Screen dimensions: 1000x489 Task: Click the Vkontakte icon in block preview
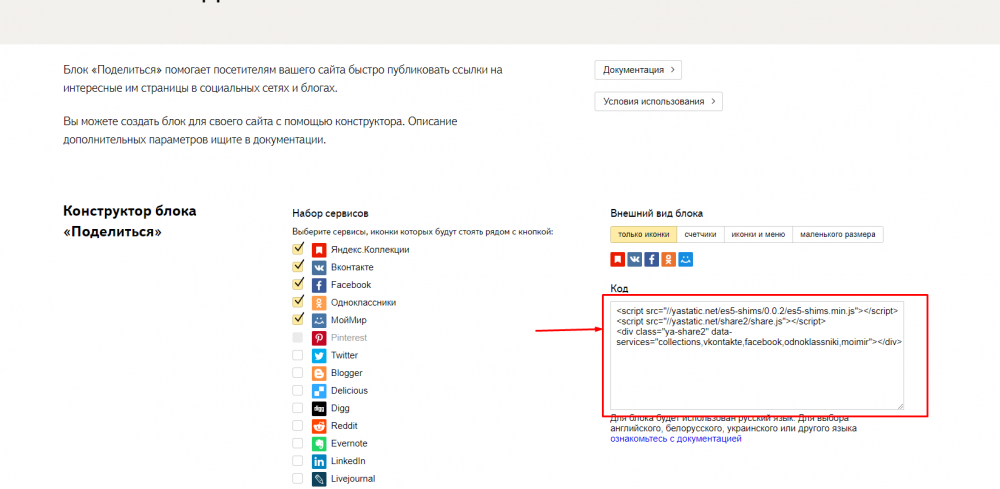pyautogui.click(x=635, y=260)
